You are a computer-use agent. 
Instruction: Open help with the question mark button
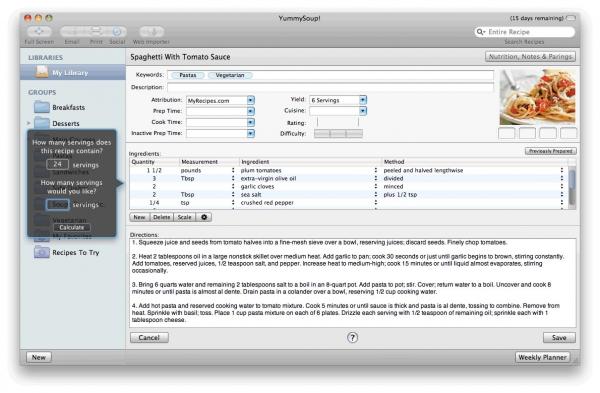coord(352,338)
